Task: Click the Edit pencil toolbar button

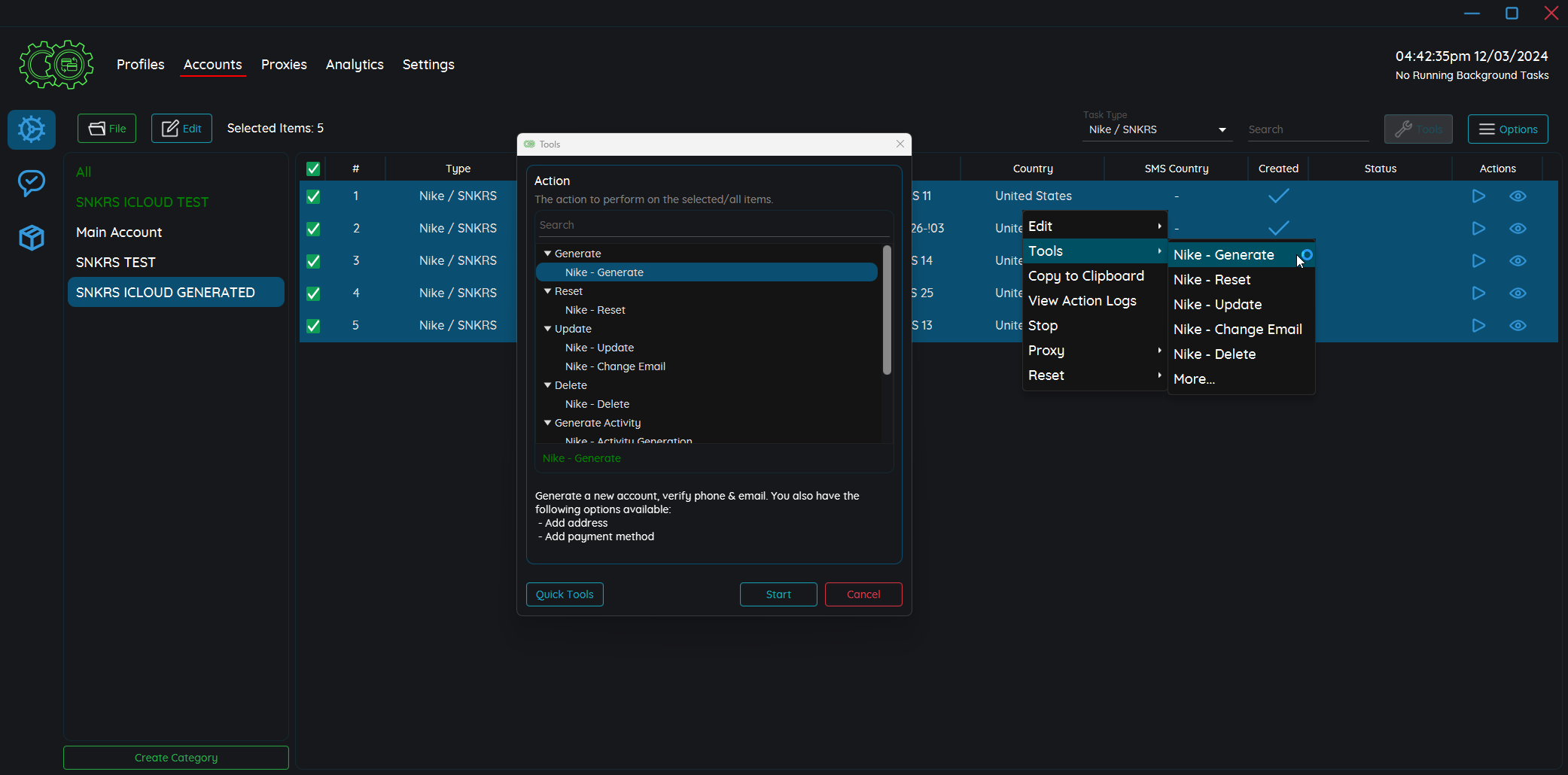Action: click(x=181, y=129)
